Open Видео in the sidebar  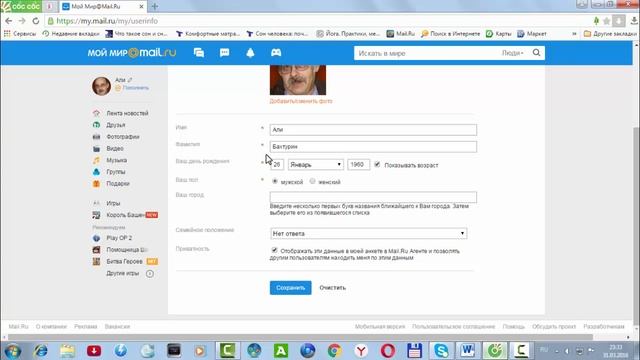[115, 149]
